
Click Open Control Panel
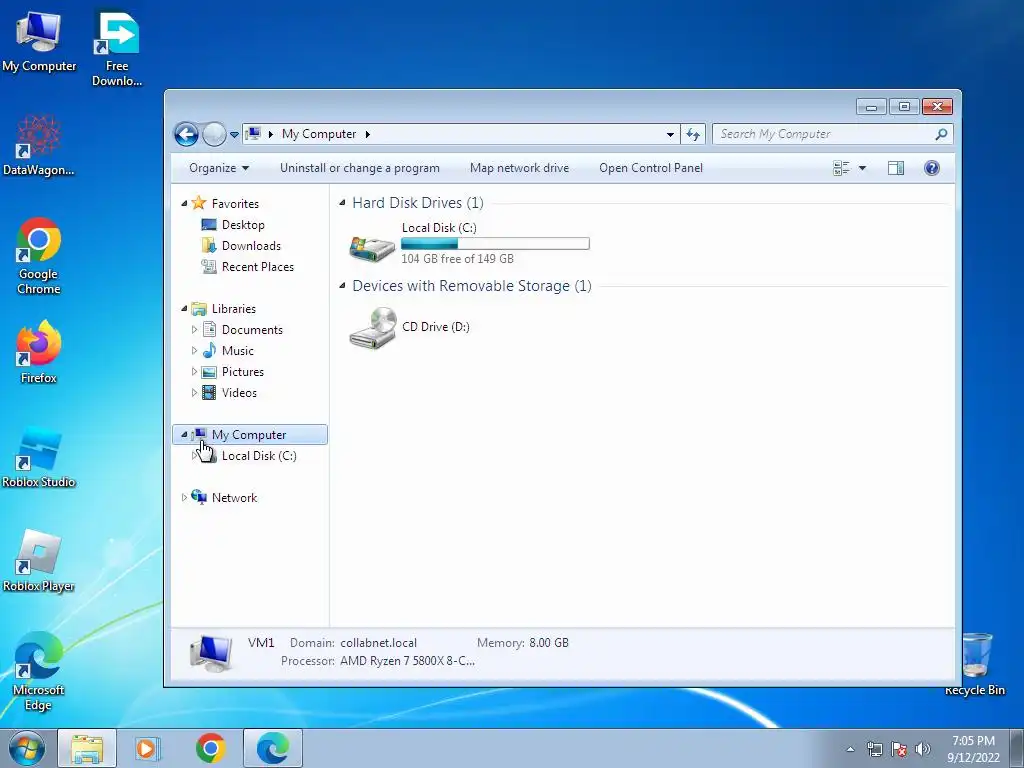point(651,168)
